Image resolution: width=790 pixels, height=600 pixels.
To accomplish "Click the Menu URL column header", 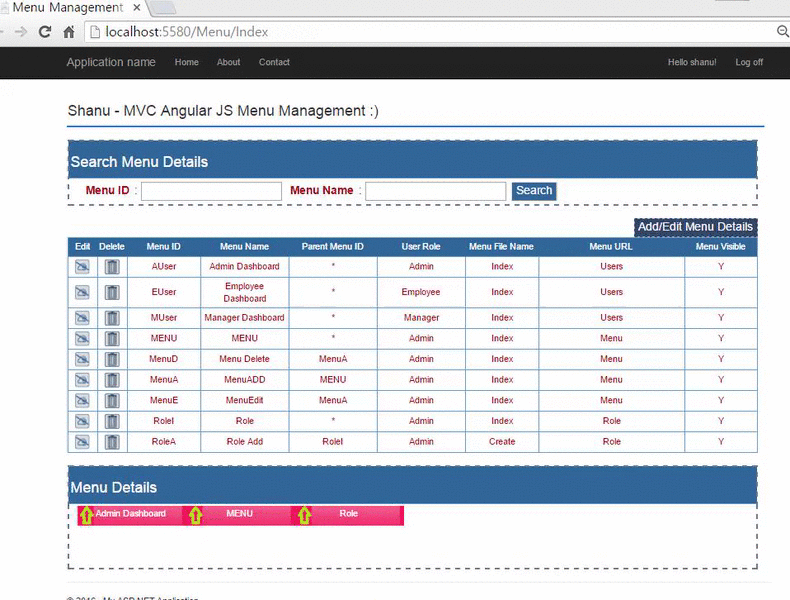I will coord(611,247).
